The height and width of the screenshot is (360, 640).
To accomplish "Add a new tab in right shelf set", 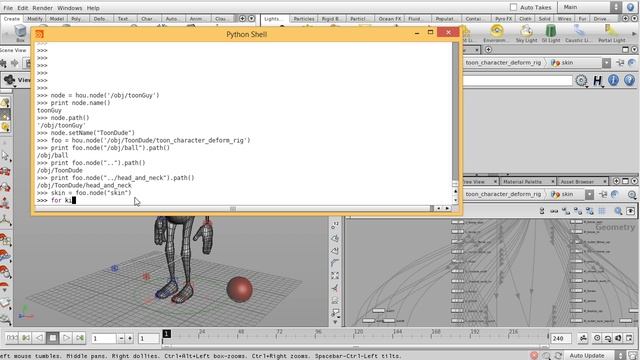I will [625, 19].
